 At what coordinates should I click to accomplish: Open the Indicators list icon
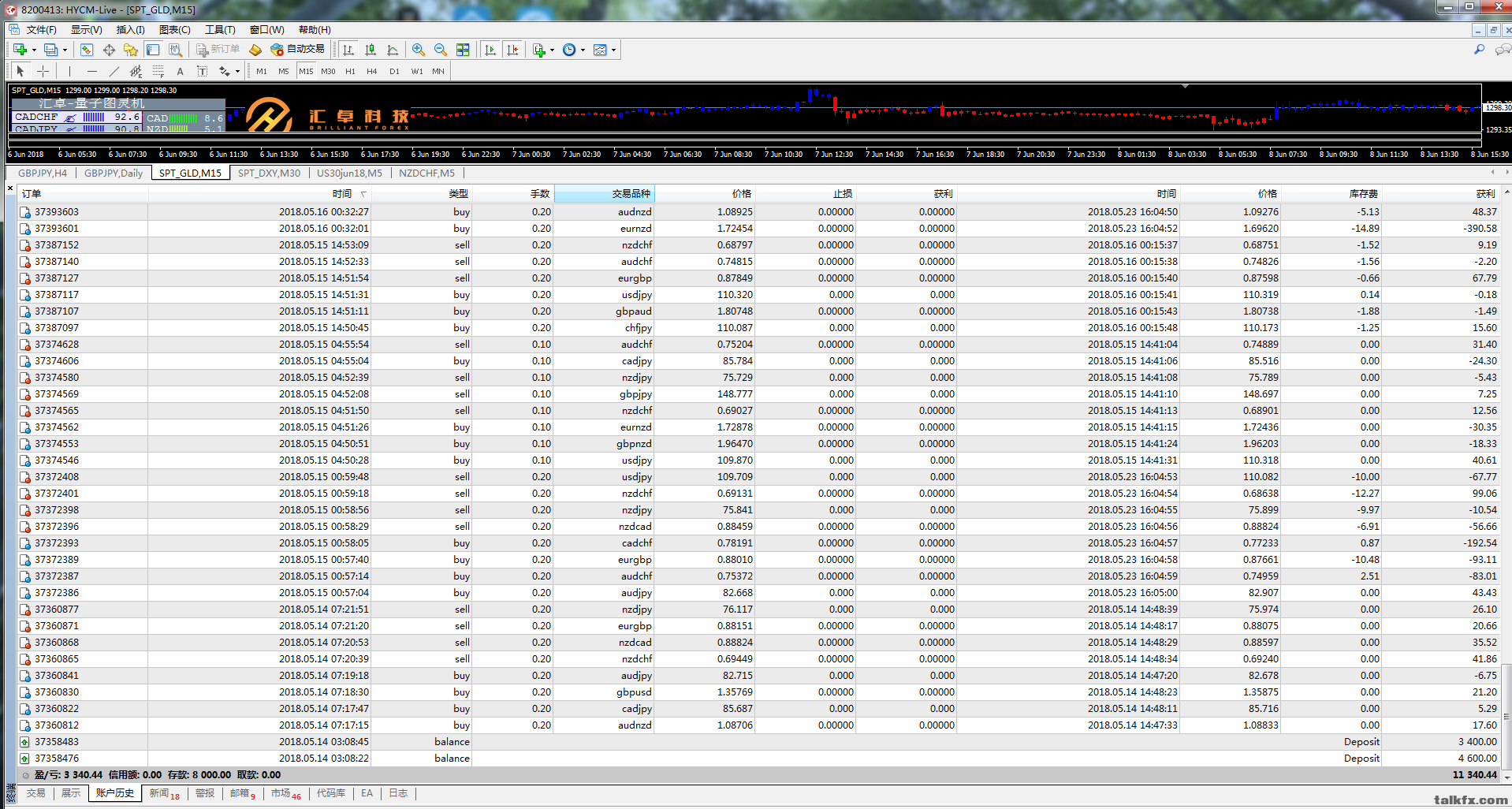point(539,50)
